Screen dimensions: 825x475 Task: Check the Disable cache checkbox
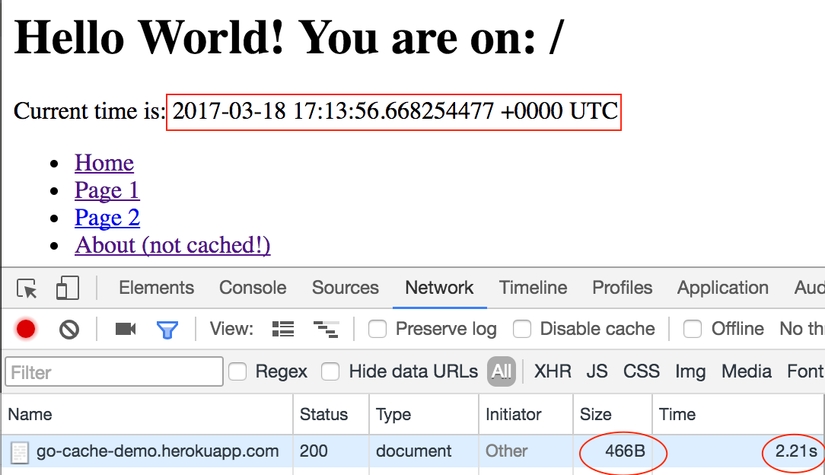pos(522,329)
